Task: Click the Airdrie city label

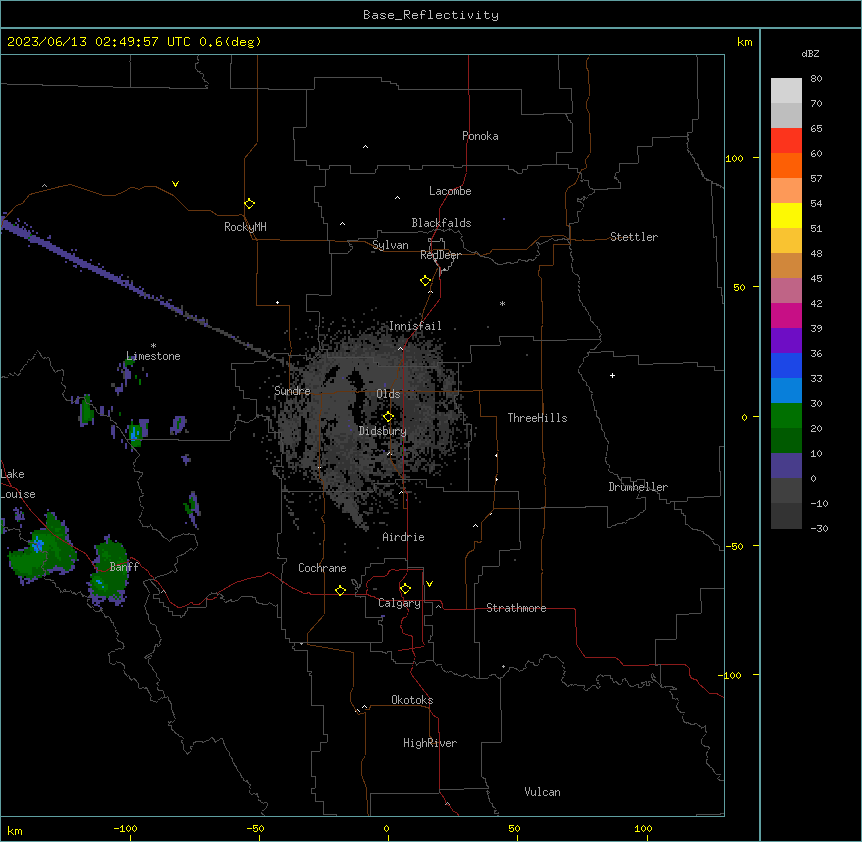Action: click(x=404, y=537)
